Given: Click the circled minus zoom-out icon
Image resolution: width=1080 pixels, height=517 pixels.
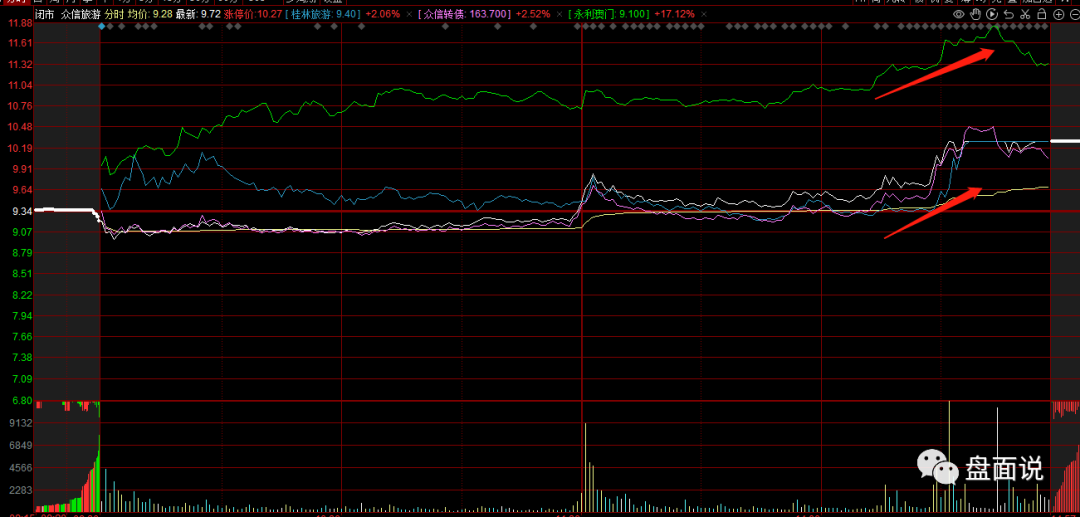Looking at the screenshot, I should [1074, 14].
